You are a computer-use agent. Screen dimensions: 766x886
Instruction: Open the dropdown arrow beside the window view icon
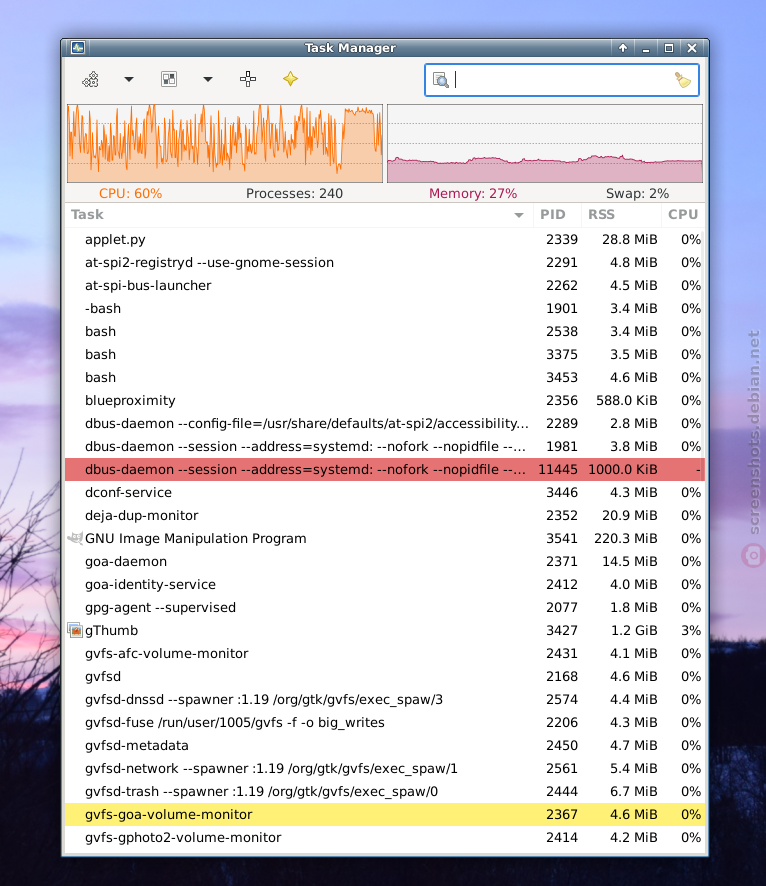click(x=208, y=79)
